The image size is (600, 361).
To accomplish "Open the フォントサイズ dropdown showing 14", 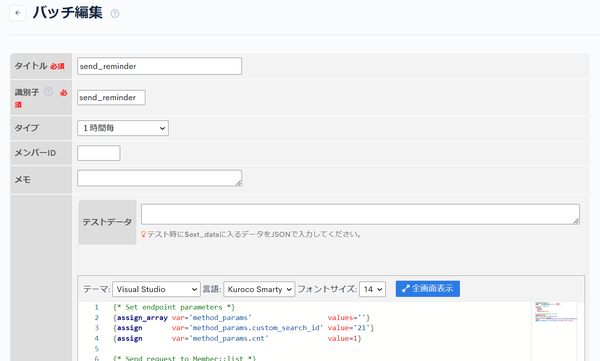I will (x=372, y=289).
